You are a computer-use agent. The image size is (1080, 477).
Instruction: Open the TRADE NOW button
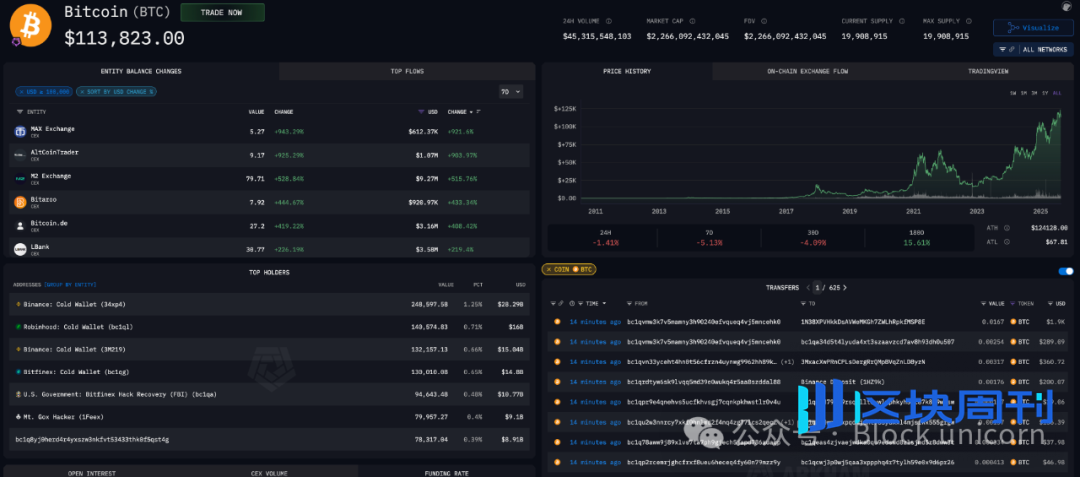pyautogui.click(x=222, y=12)
